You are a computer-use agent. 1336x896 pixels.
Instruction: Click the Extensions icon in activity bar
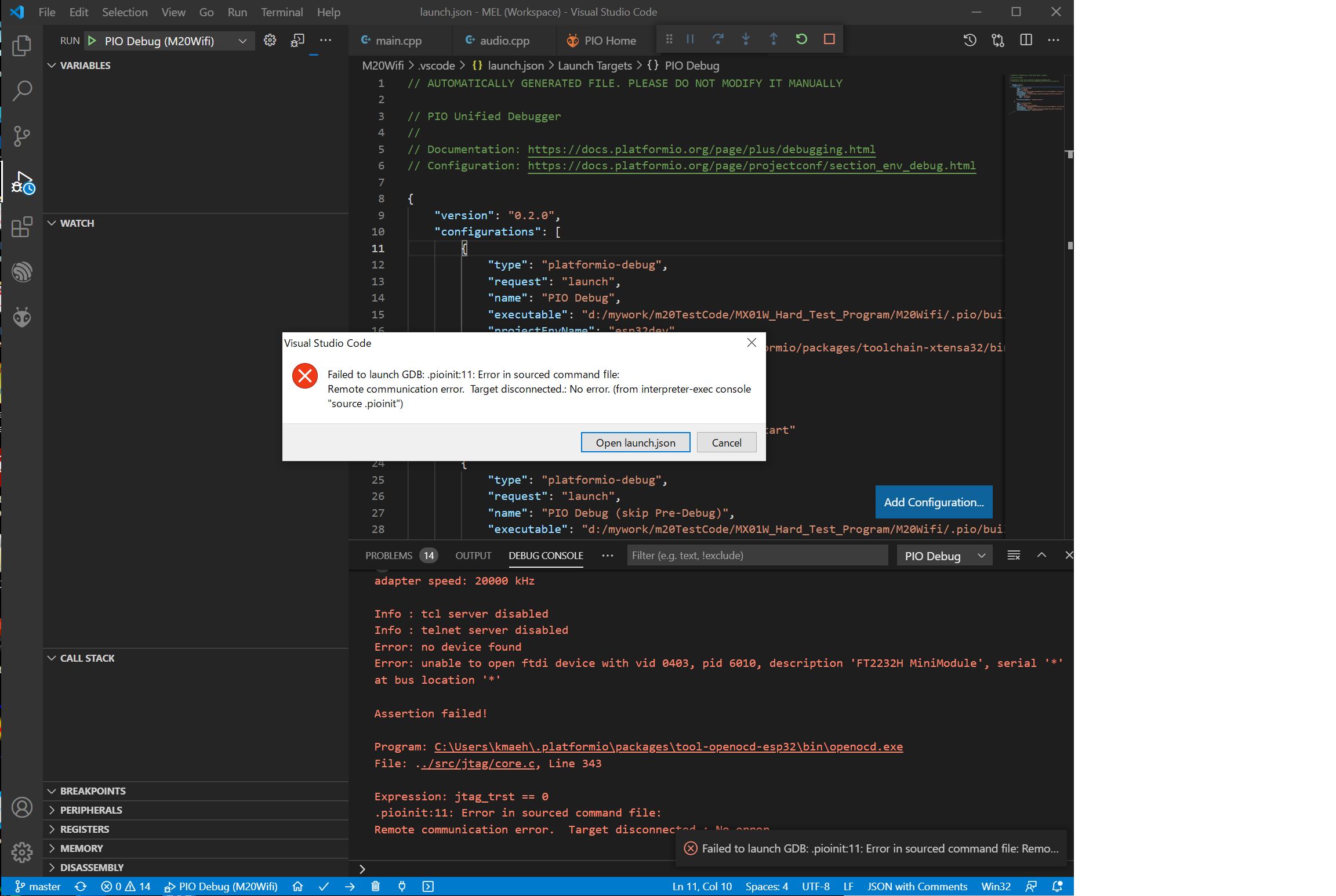point(21,227)
